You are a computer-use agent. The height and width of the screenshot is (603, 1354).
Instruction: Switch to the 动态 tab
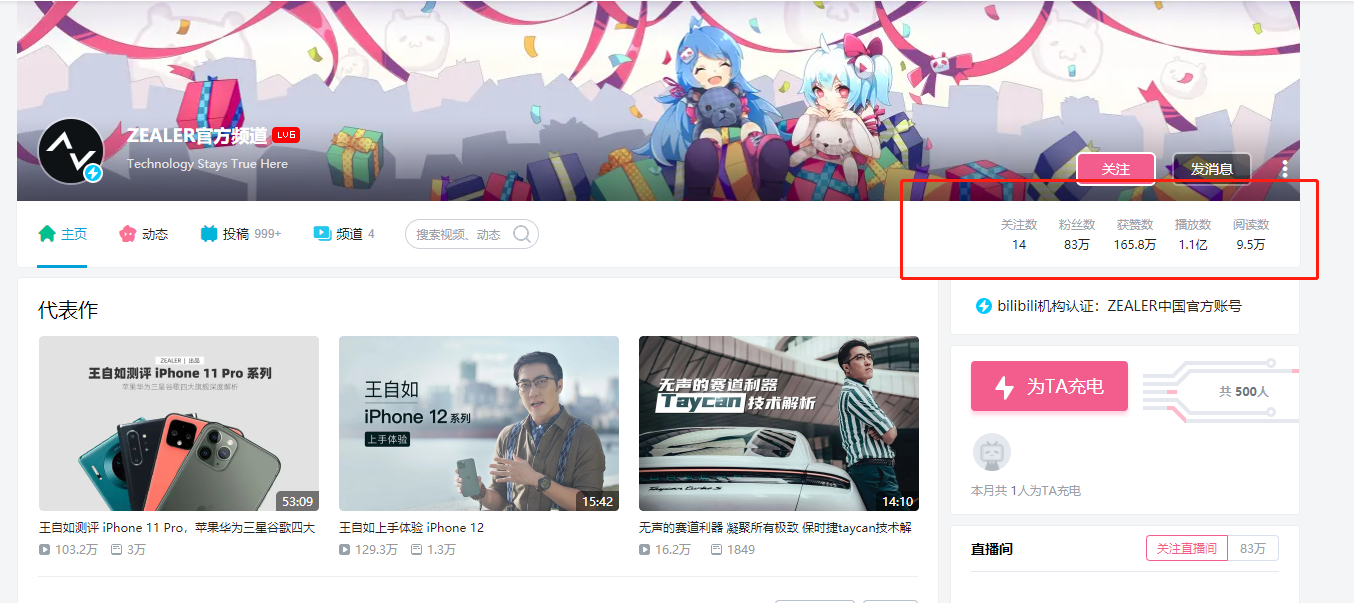click(143, 234)
